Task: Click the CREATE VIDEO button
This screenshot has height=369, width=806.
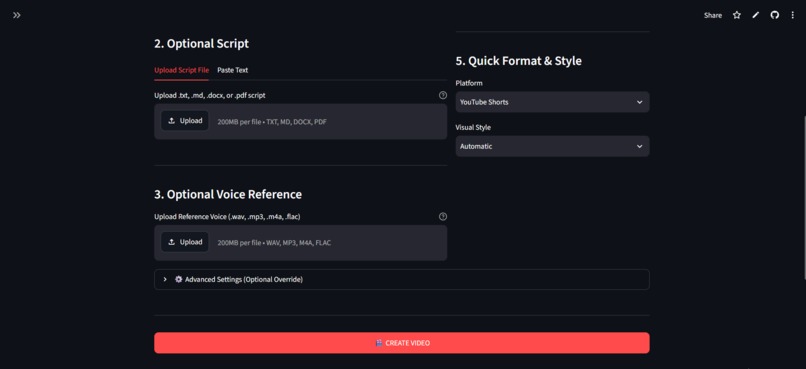Action: click(401, 343)
